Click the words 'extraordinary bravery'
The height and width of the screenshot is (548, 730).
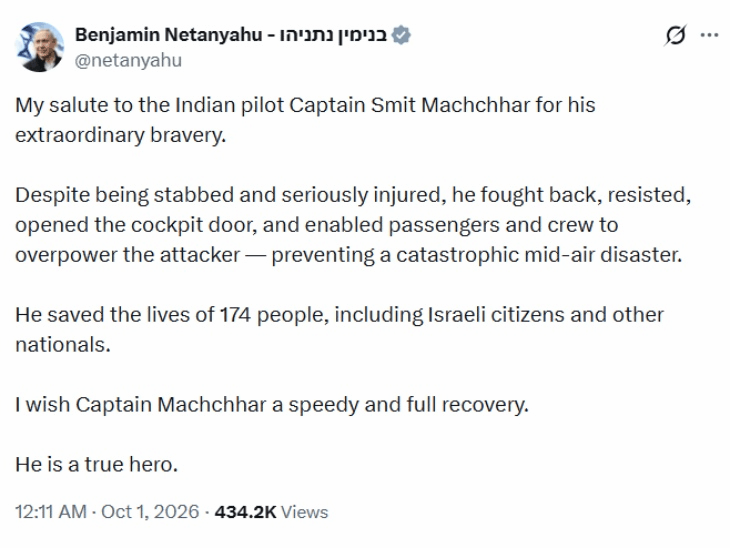coord(120,135)
